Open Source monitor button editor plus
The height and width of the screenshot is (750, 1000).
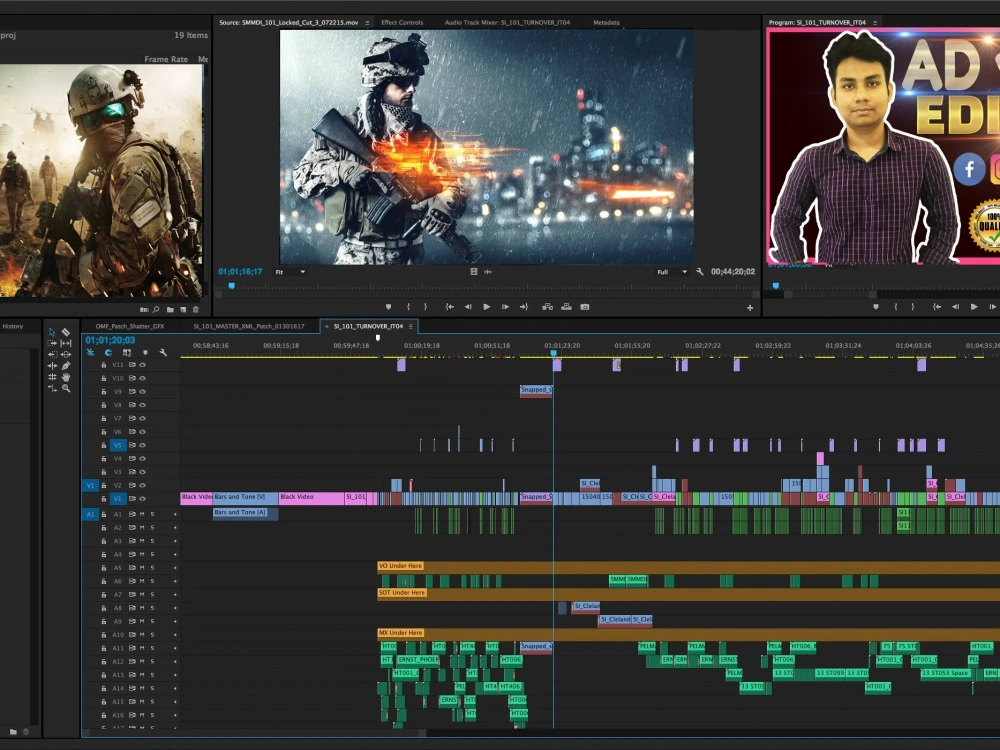click(750, 308)
